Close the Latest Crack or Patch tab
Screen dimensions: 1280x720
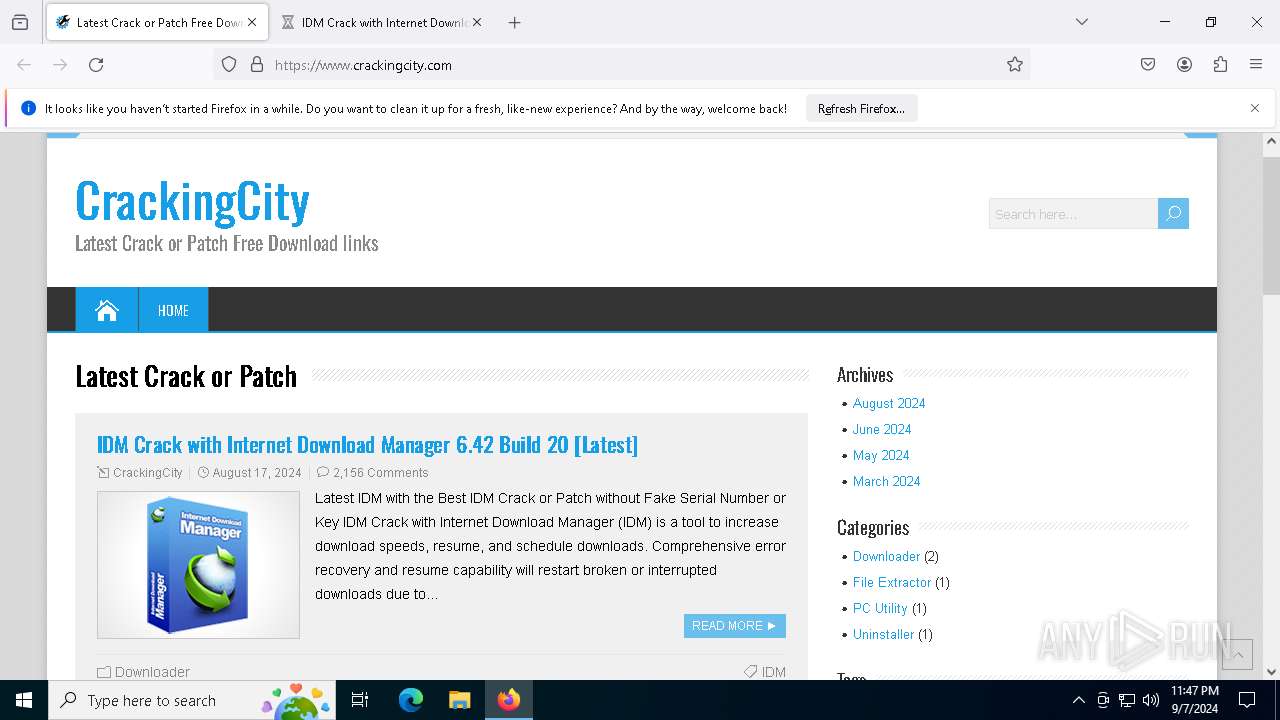point(252,22)
